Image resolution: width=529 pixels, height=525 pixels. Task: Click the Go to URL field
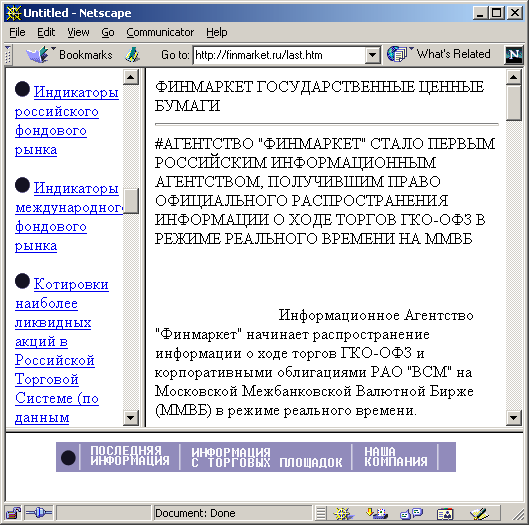pos(279,55)
